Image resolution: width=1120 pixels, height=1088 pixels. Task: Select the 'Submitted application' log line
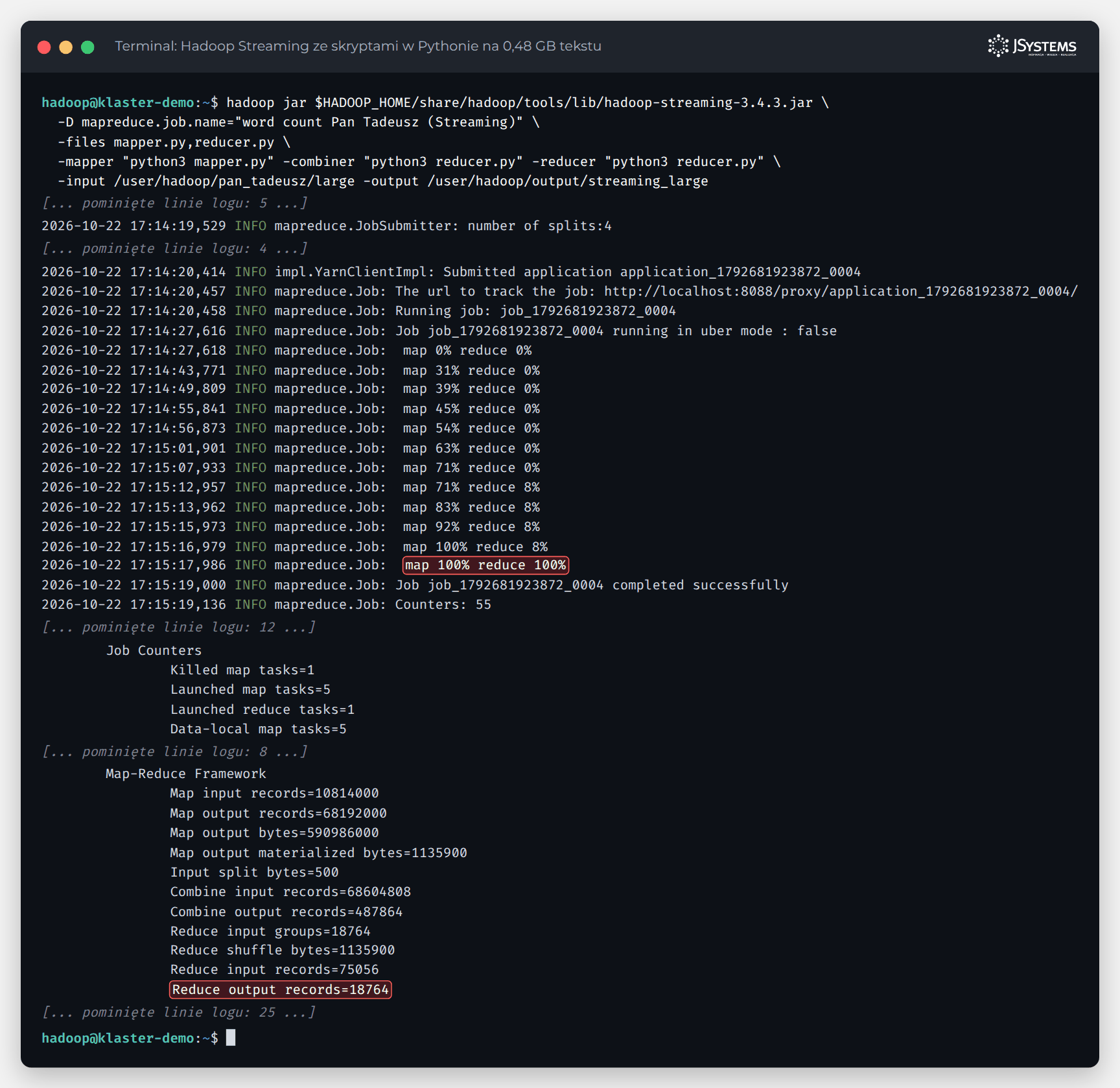(x=451, y=272)
